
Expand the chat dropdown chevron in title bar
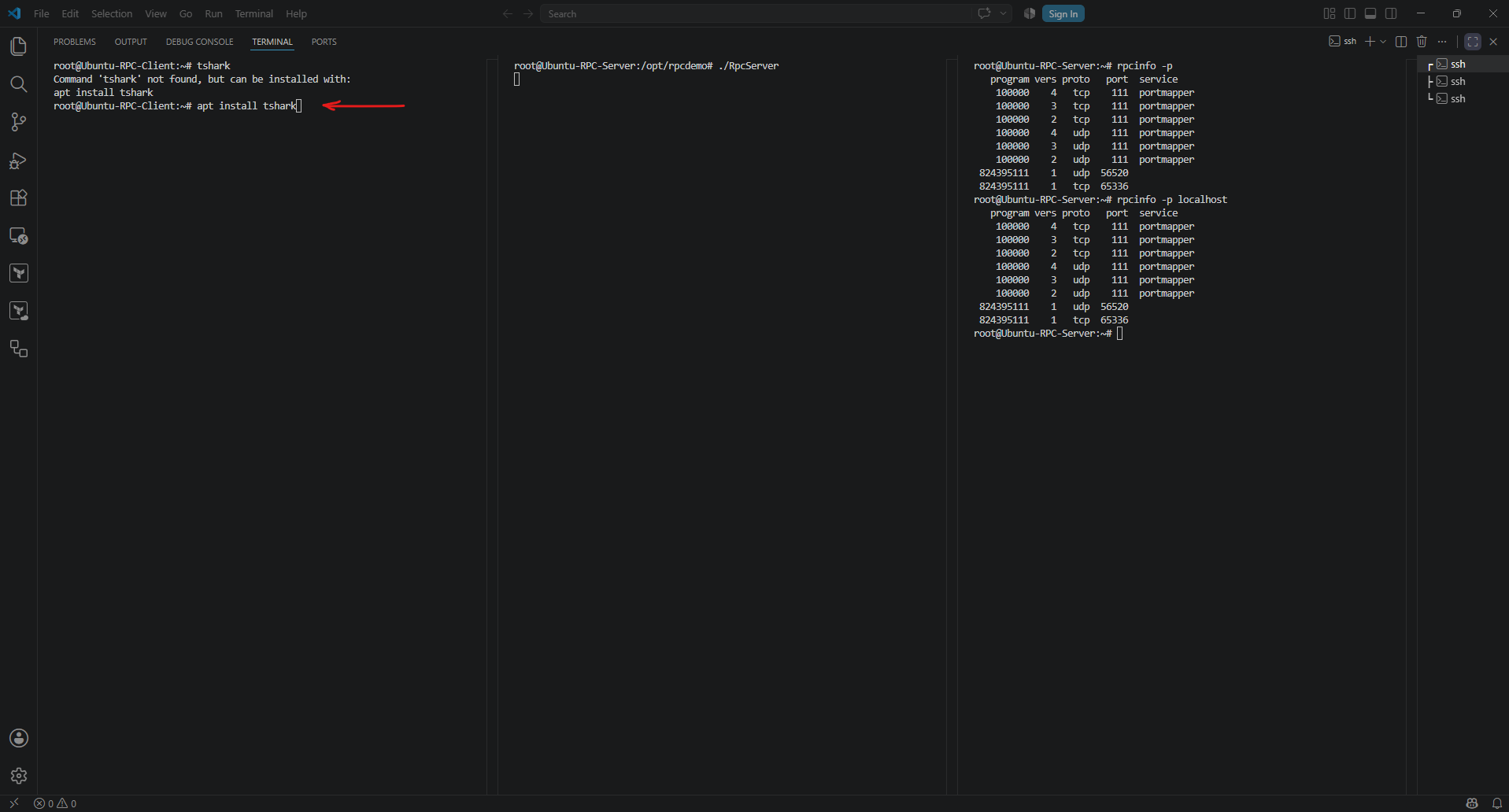click(x=1003, y=13)
